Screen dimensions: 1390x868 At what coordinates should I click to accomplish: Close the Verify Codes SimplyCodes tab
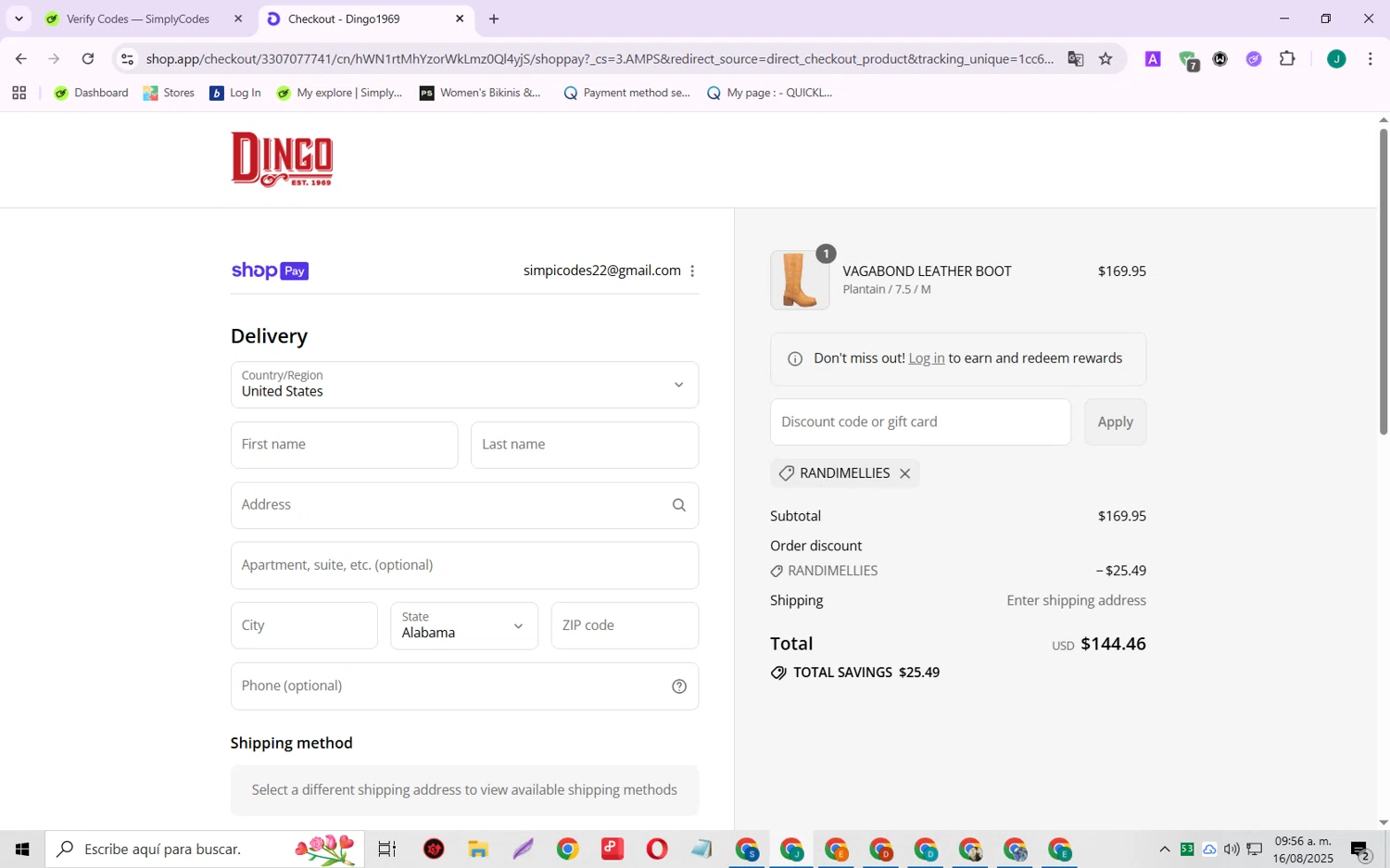[238, 19]
